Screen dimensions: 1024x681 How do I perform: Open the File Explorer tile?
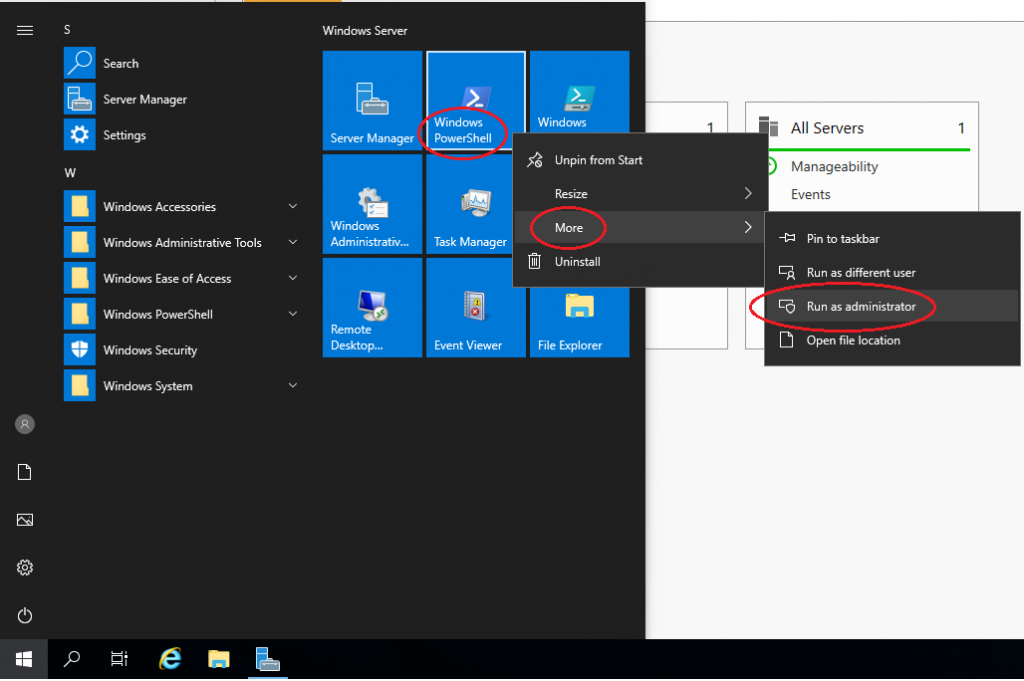click(x=579, y=323)
